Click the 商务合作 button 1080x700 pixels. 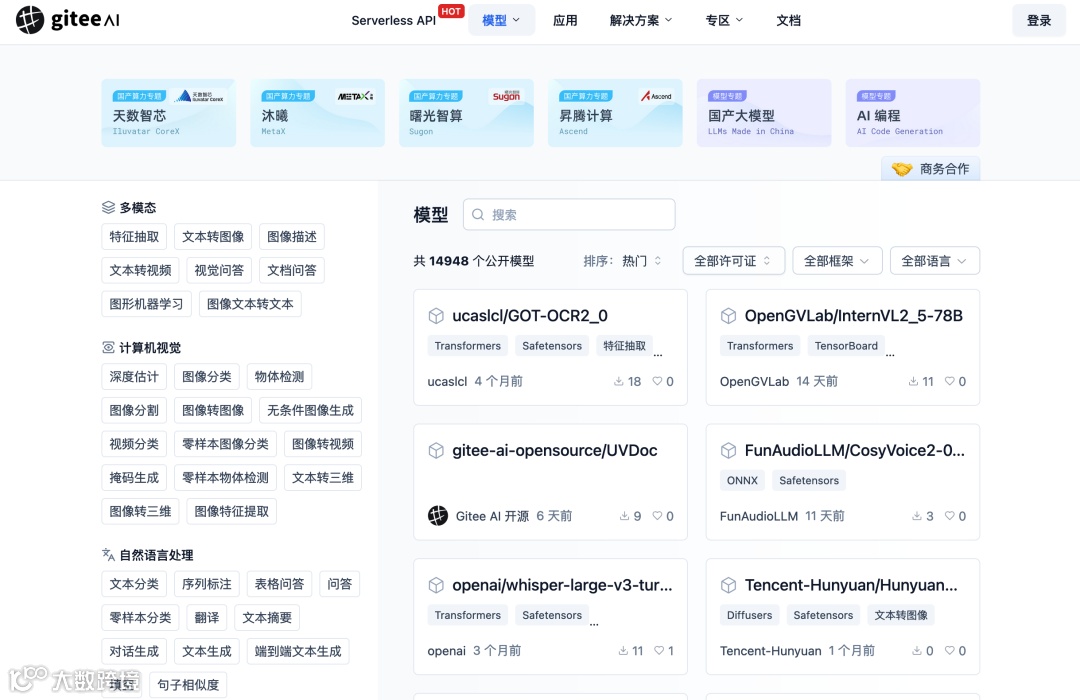click(931, 169)
